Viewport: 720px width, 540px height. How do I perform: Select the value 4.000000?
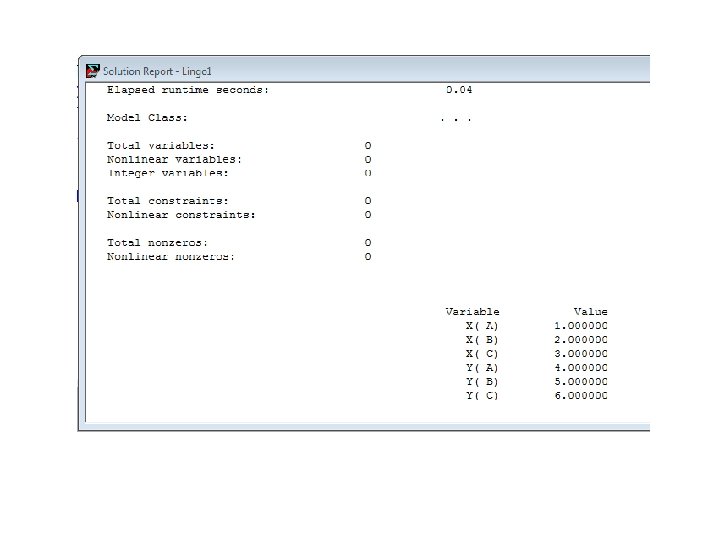pos(581,368)
